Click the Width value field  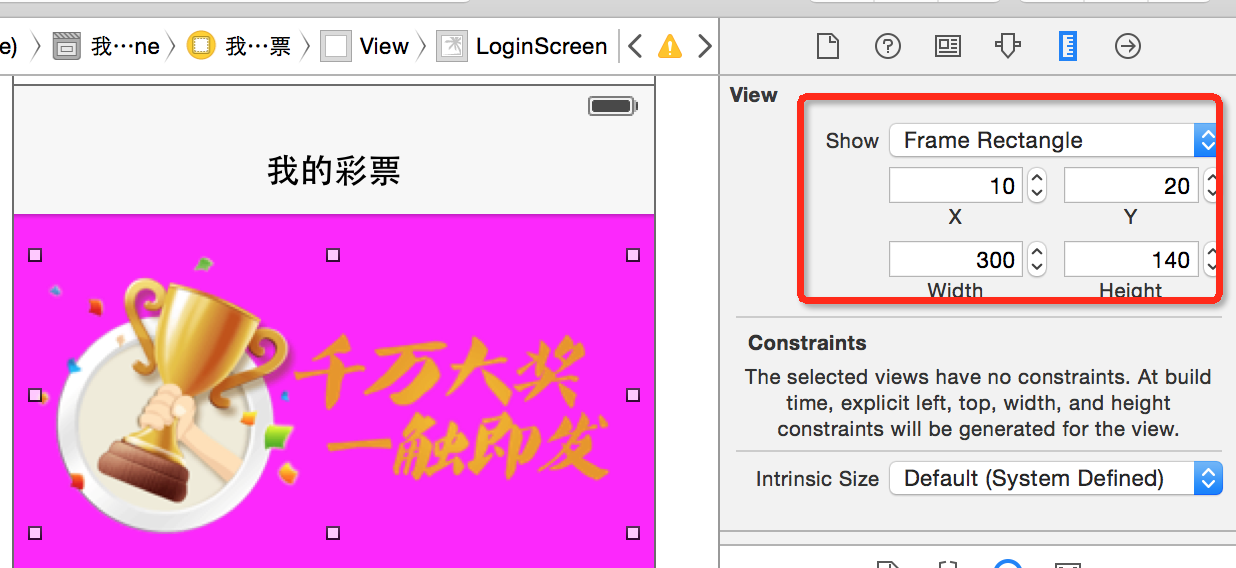point(955,260)
